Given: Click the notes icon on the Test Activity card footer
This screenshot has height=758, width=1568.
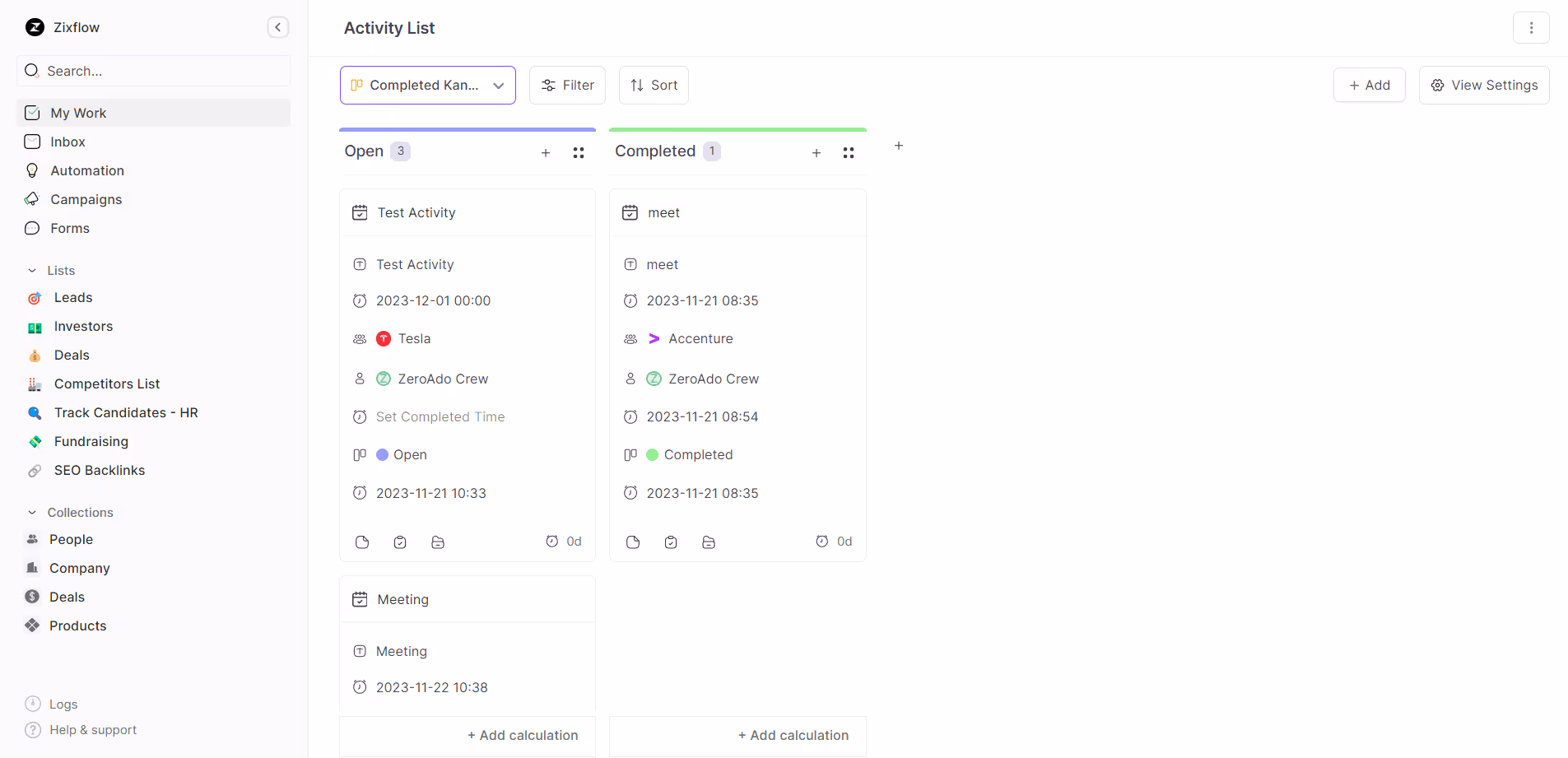Looking at the screenshot, I should coord(362,542).
